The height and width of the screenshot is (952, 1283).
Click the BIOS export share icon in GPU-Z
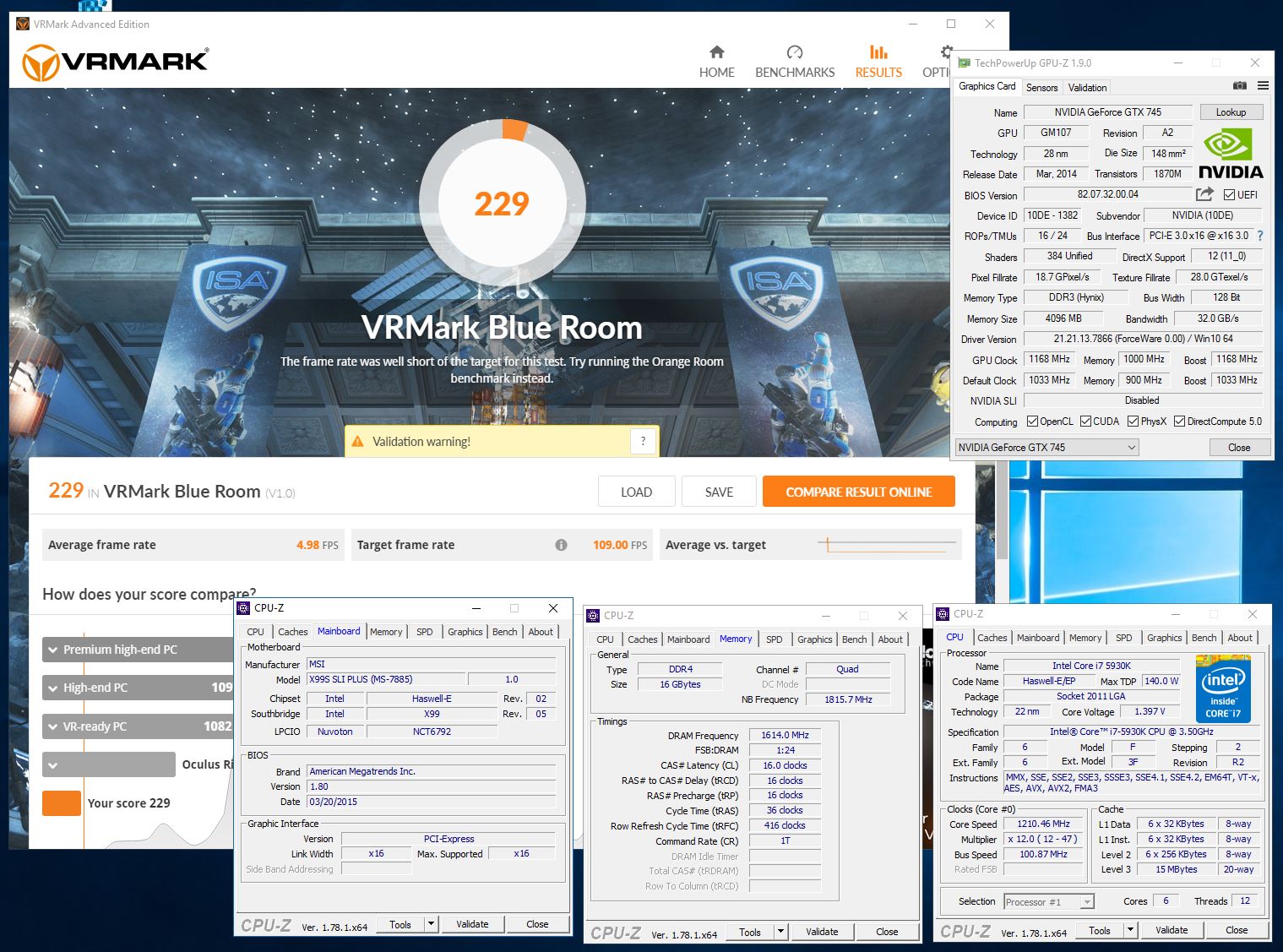(x=1205, y=194)
